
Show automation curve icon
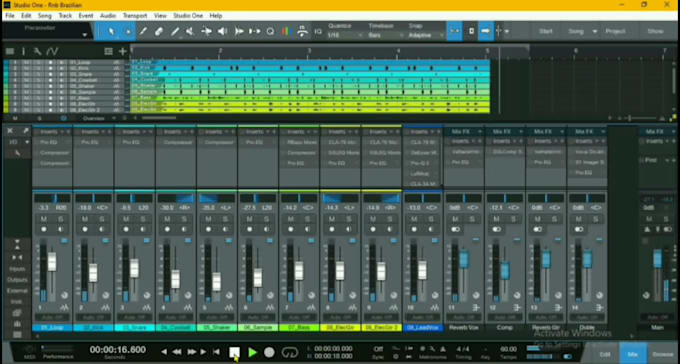pos(52,52)
